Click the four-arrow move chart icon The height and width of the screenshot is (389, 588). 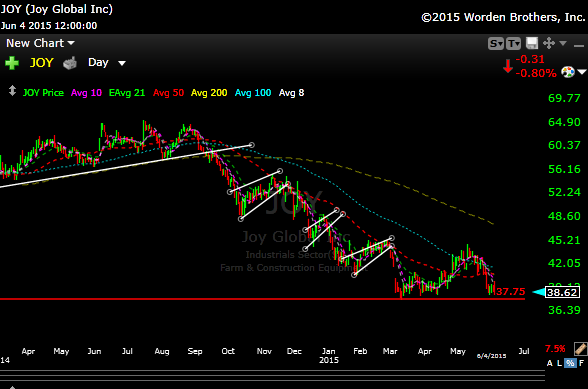549,43
